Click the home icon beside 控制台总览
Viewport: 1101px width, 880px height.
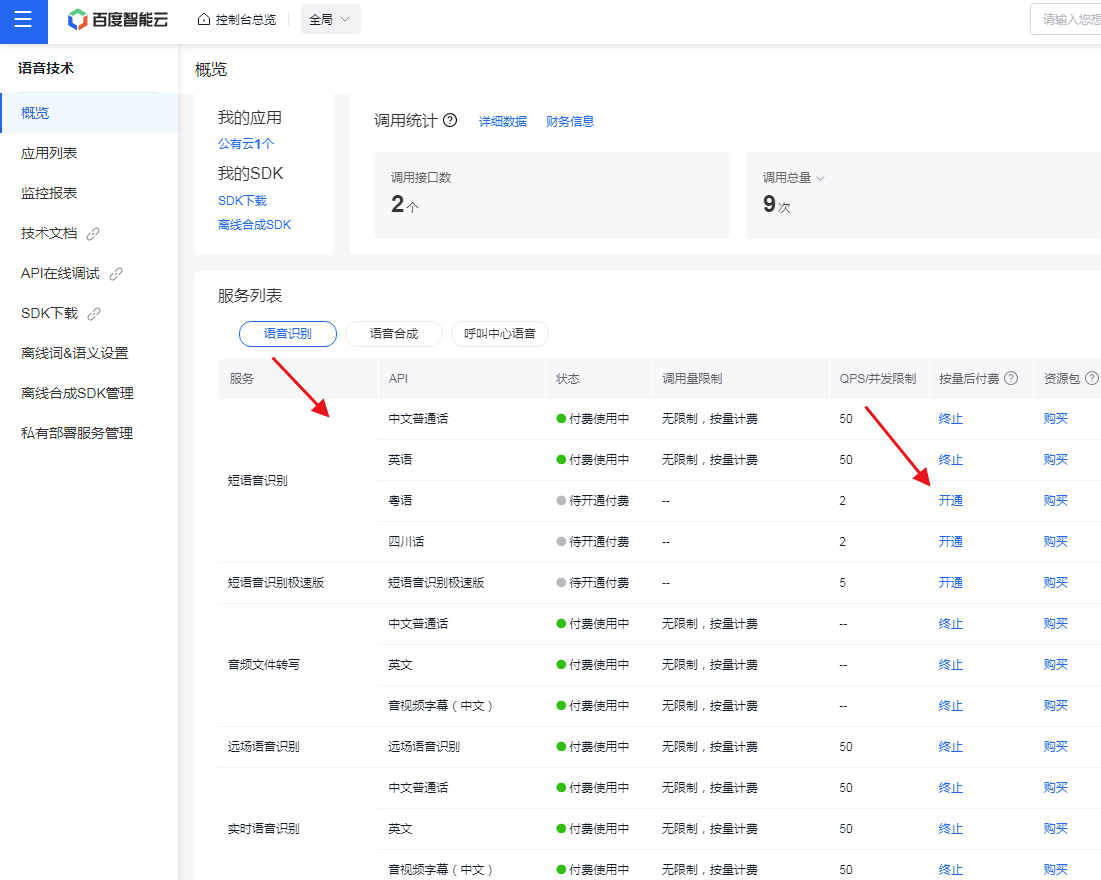click(204, 20)
